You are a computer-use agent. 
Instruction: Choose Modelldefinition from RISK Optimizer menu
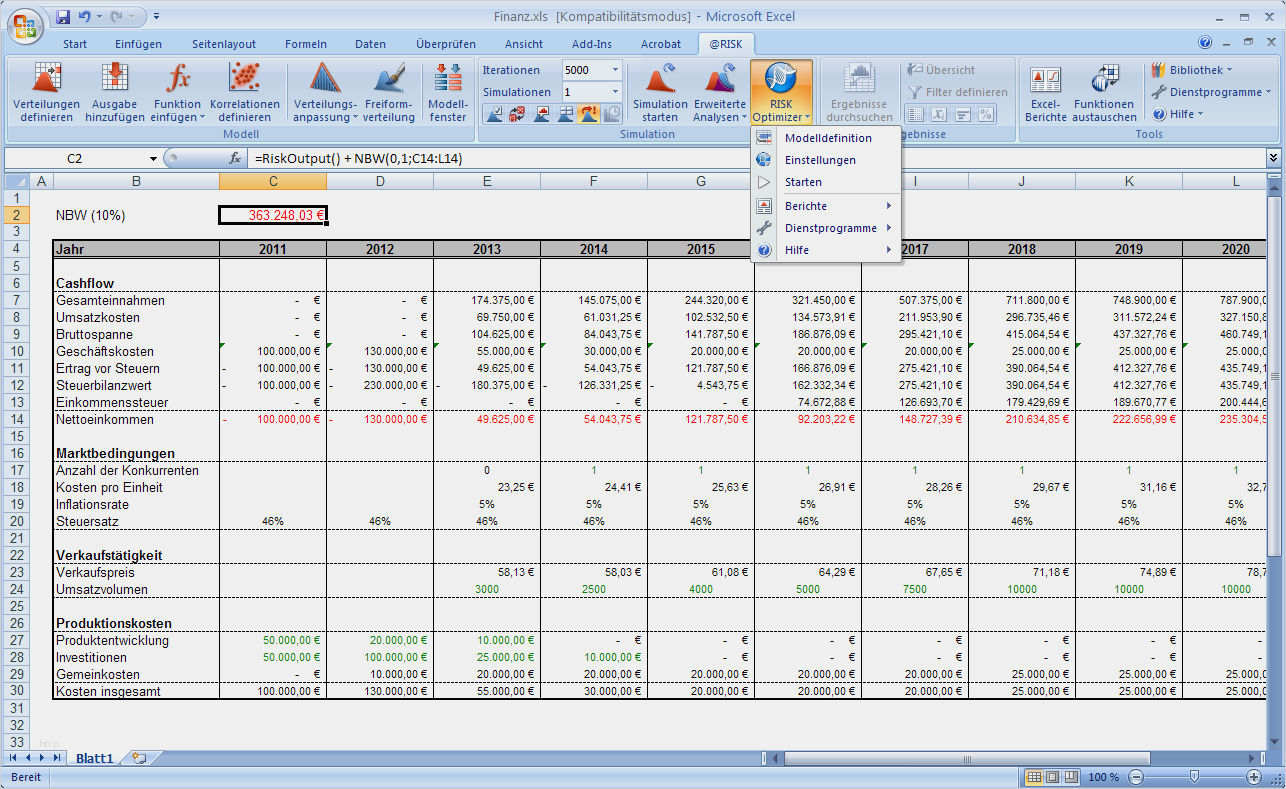[827, 138]
